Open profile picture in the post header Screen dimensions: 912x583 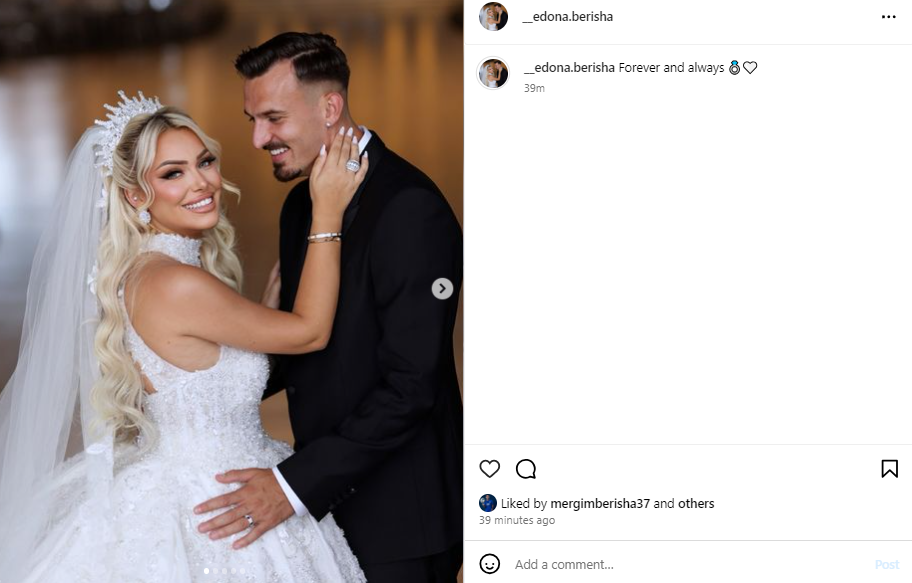tap(493, 16)
